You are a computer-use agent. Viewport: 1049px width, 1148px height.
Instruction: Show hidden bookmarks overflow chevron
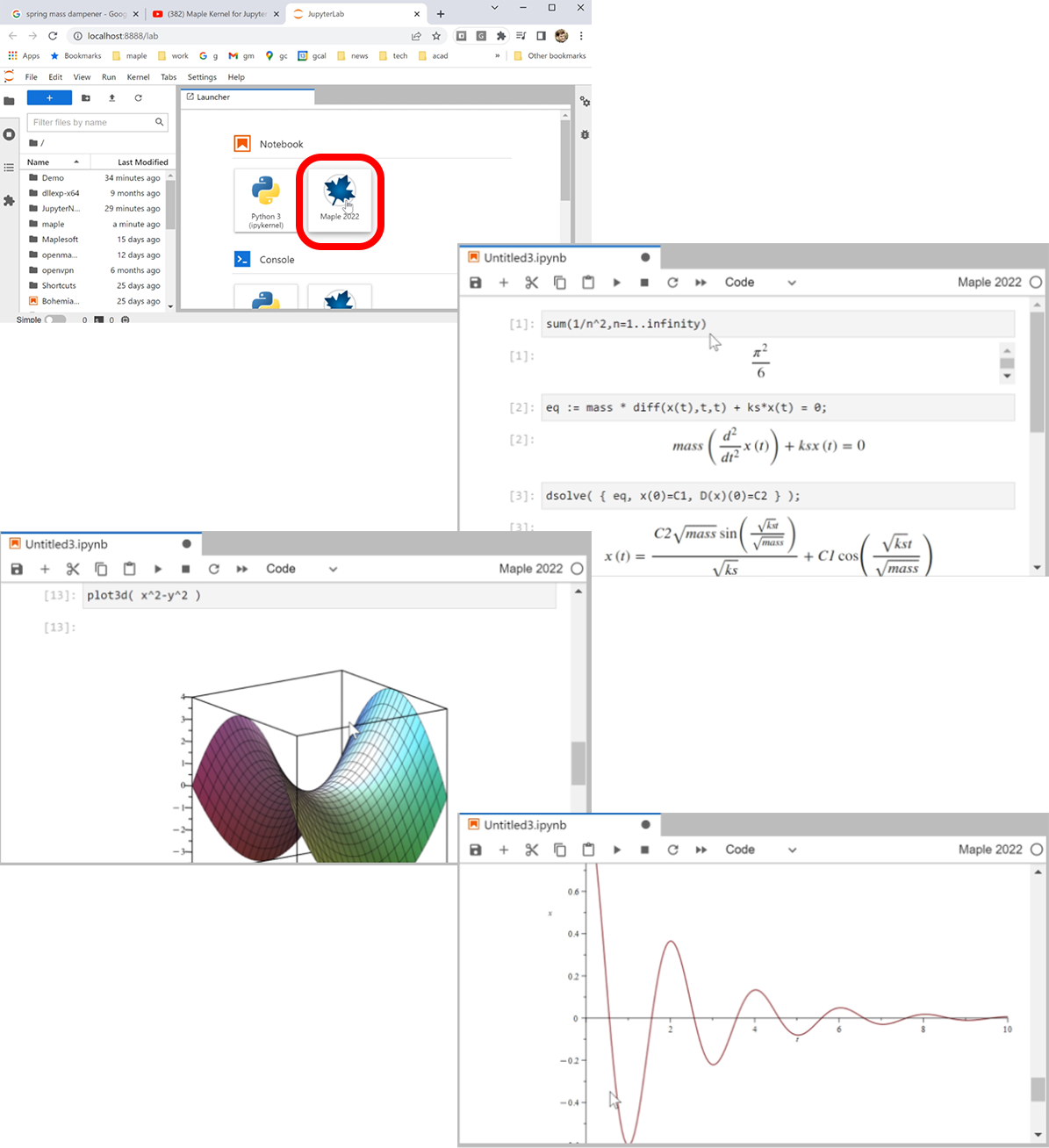pos(497,55)
